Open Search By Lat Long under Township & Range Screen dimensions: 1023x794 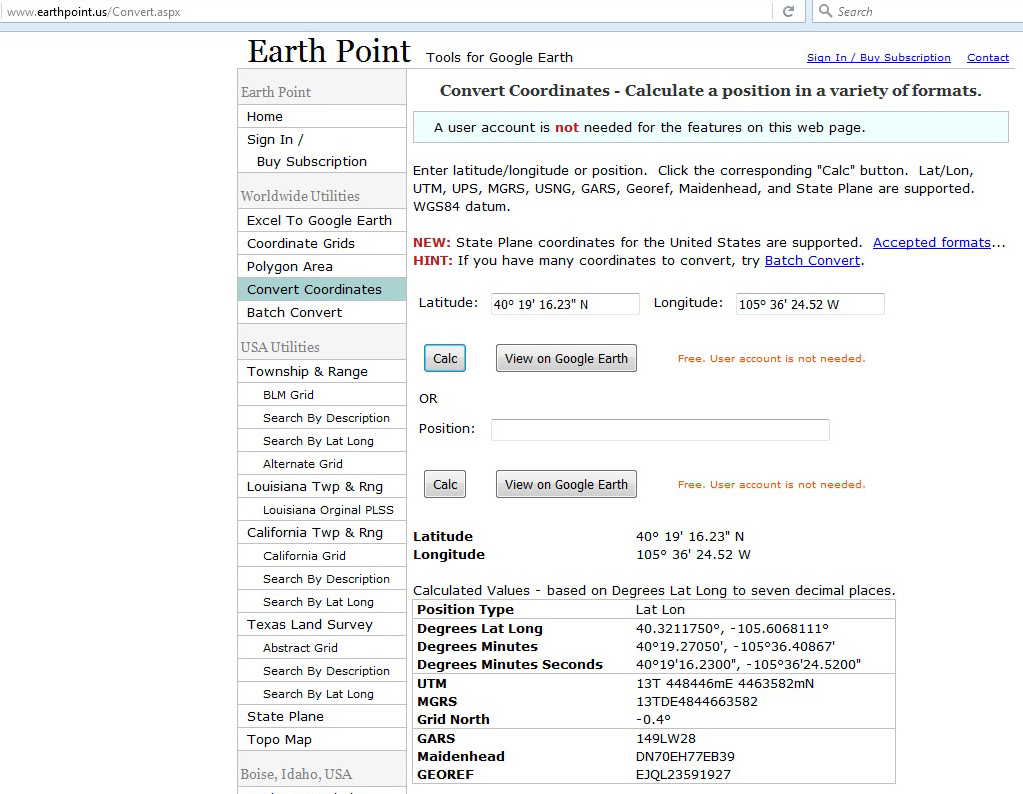click(x=322, y=441)
